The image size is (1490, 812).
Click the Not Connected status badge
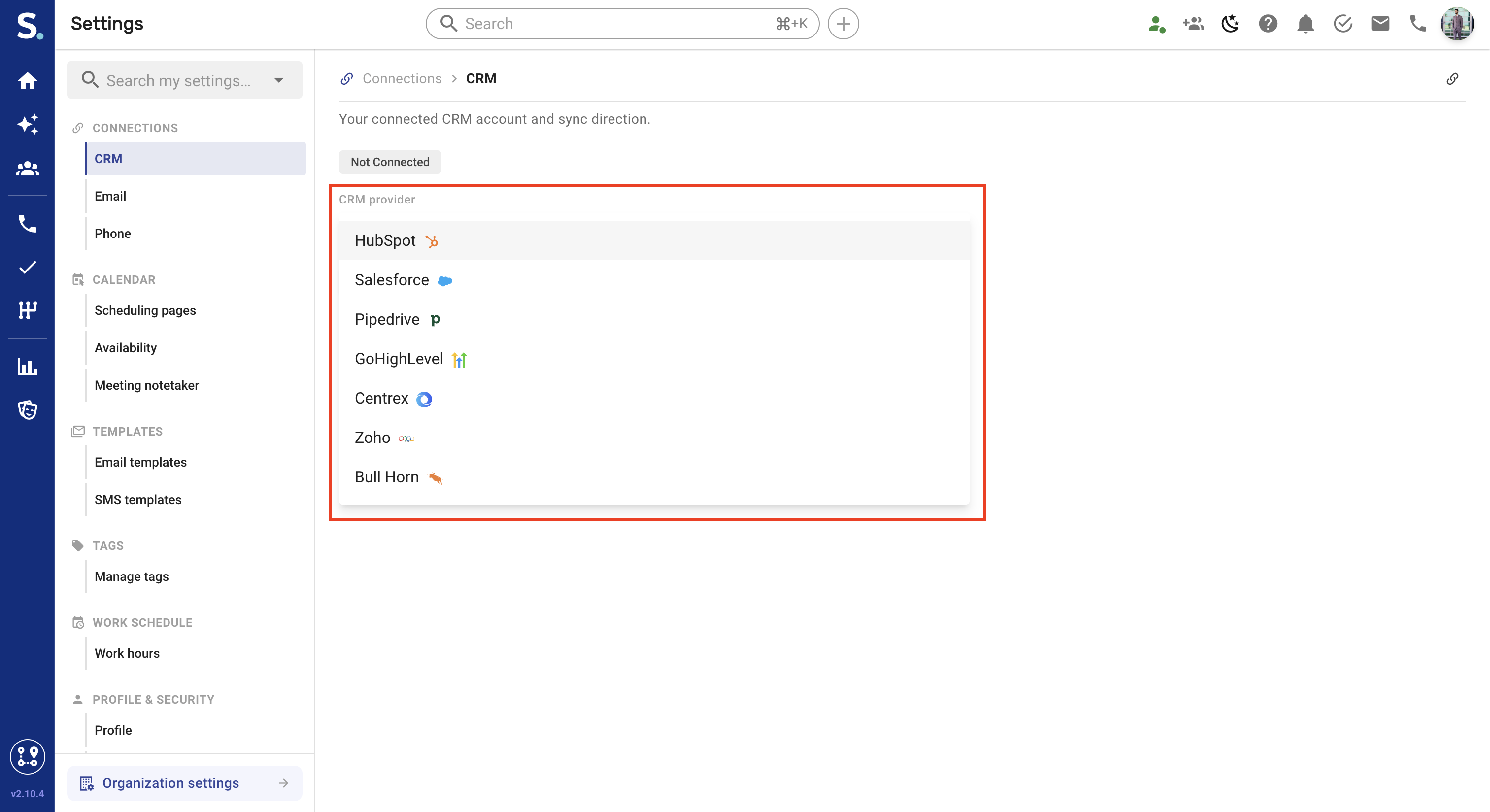coord(390,162)
